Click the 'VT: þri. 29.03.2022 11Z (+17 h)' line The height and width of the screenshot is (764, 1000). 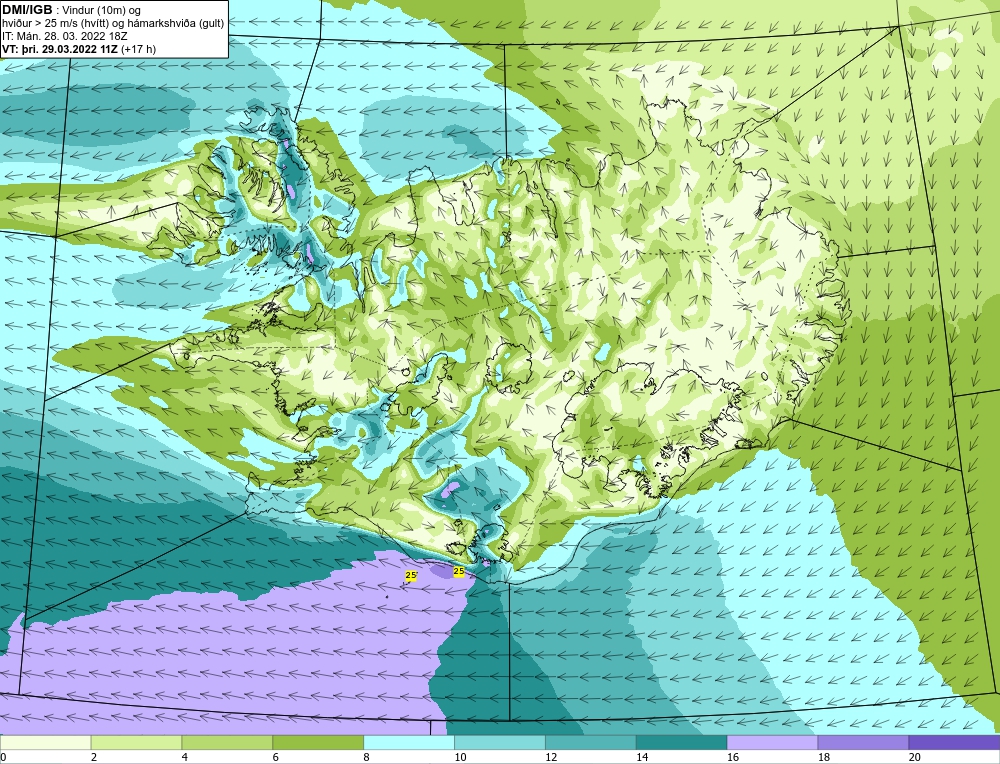[78, 48]
